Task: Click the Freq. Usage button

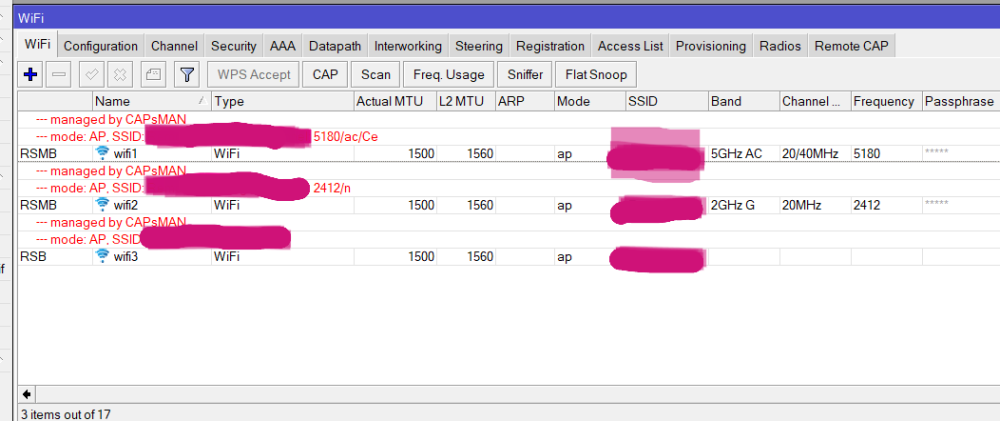Action: [449, 74]
